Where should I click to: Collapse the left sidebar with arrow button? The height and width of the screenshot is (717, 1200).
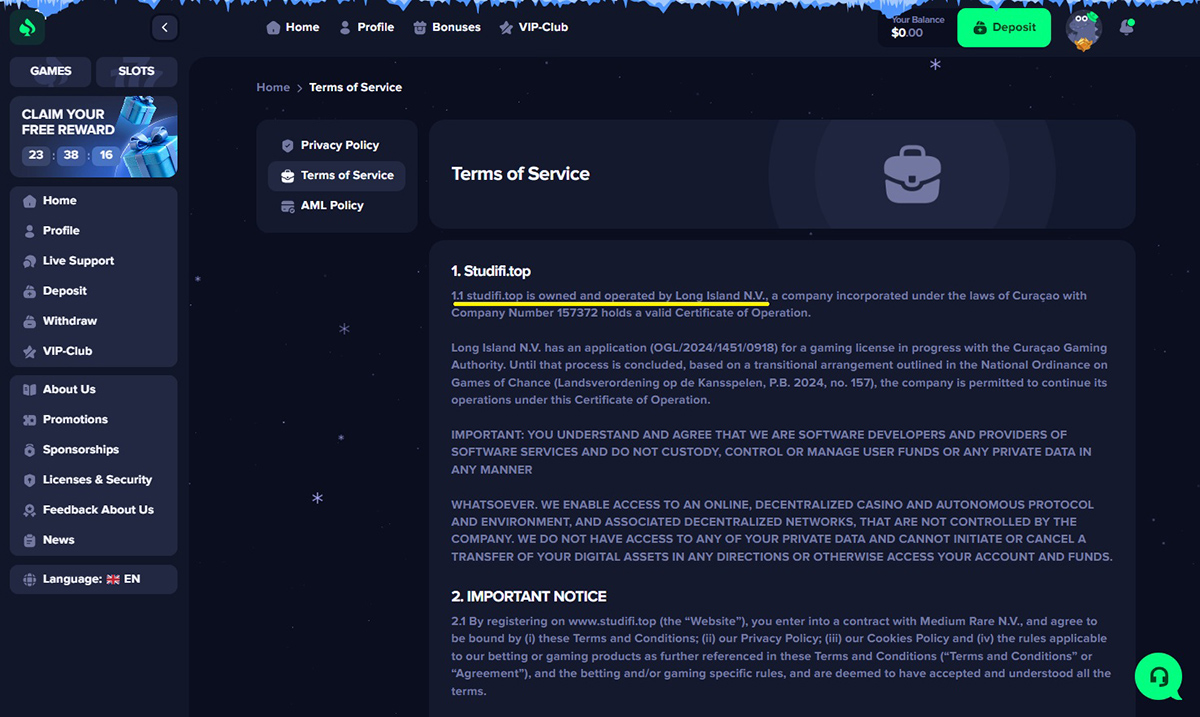pyautogui.click(x=164, y=28)
